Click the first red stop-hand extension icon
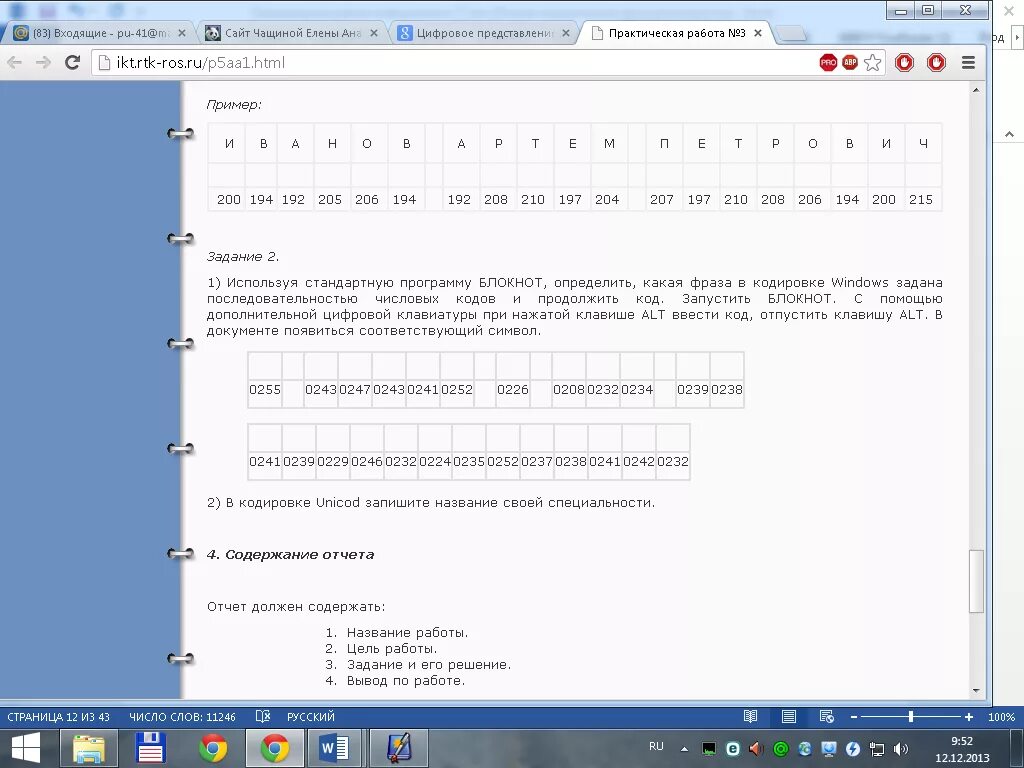 pos(904,63)
